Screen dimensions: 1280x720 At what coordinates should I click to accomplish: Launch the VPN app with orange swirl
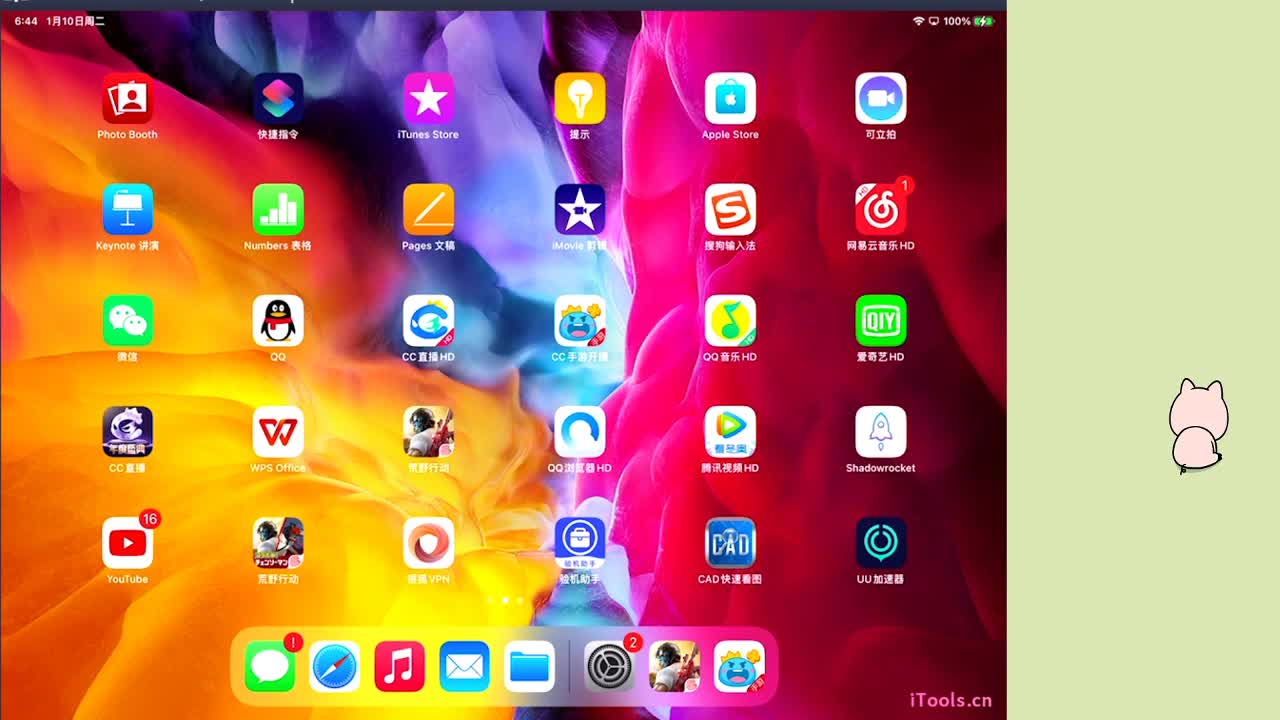coord(429,542)
